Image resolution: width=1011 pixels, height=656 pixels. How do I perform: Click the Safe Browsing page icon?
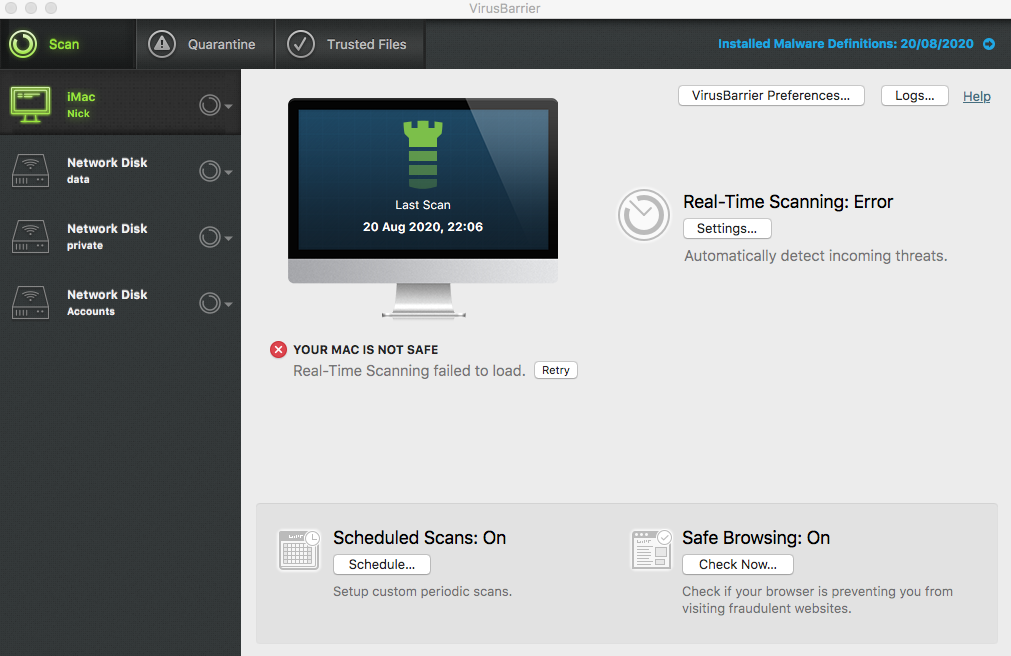pos(652,550)
